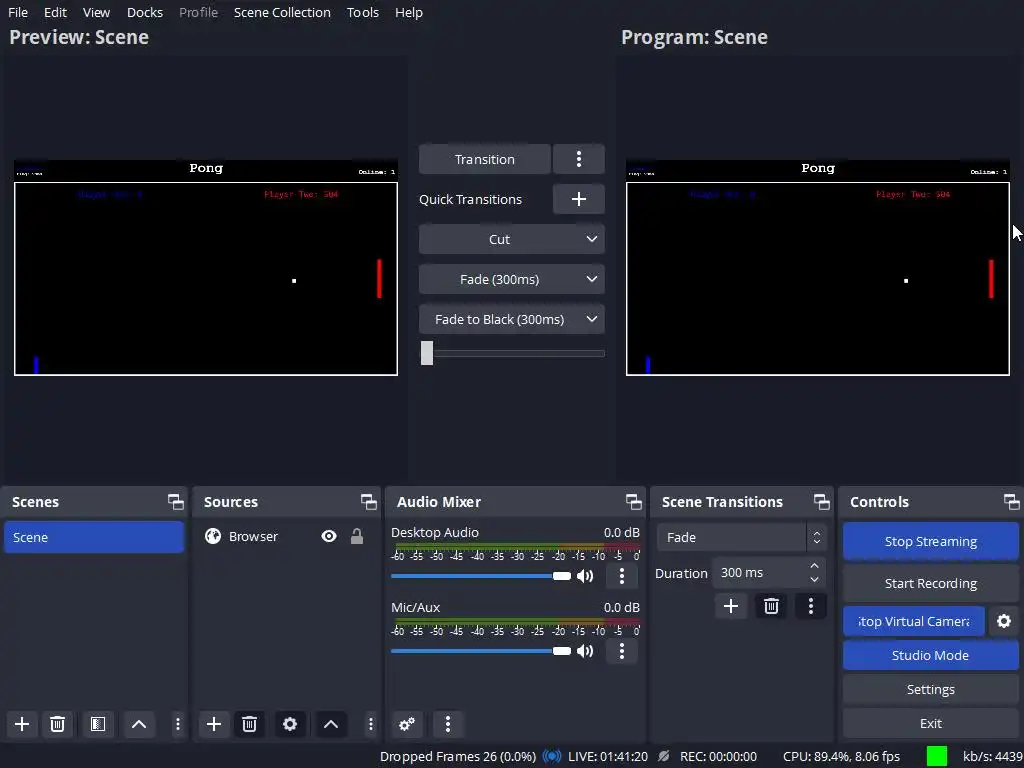Open advanced audio properties gears icon
This screenshot has height=768, width=1024.
pyautogui.click(x=407, y=724)
